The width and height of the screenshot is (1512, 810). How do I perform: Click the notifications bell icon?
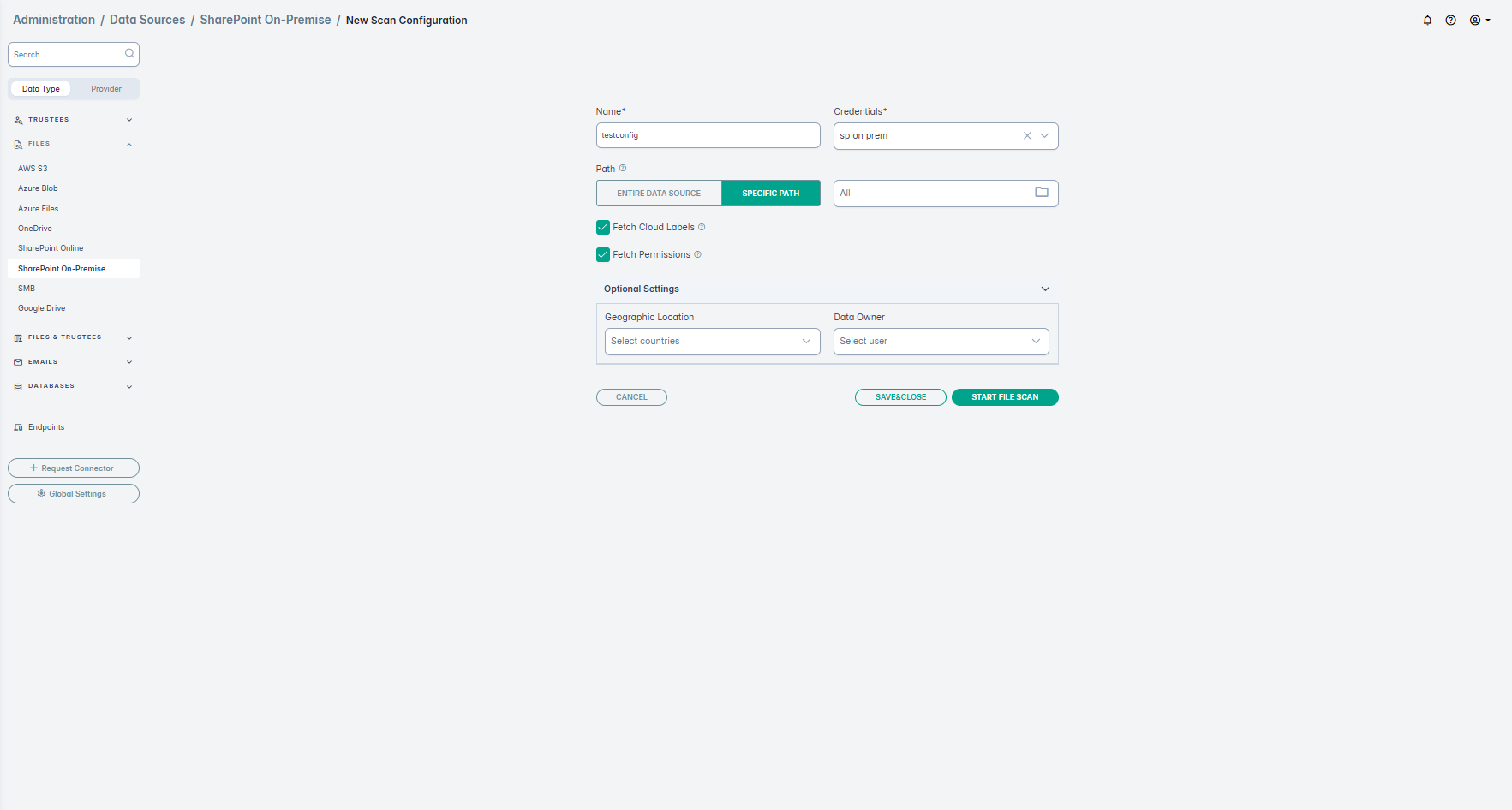tap(1427, 21)
